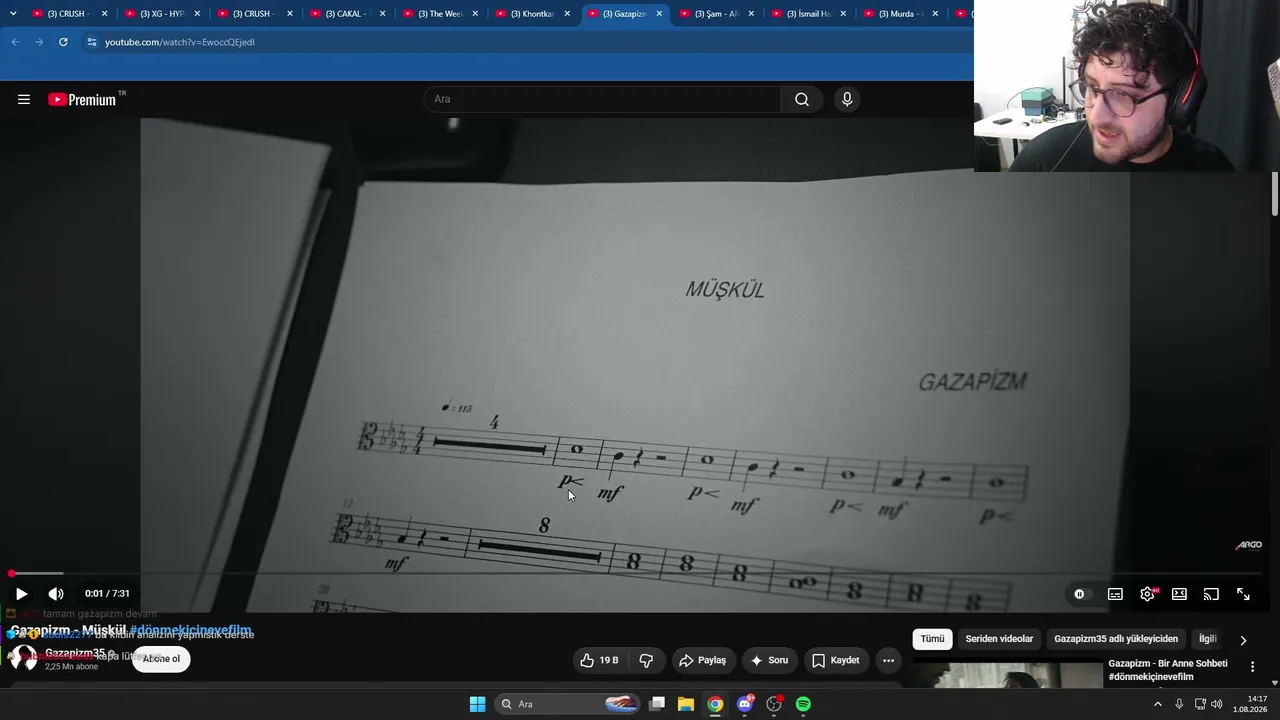Open the #dönmekiçinevefilm hashtag link
Viewport: 1280px width, 720px height.
[x=190, y=630]
